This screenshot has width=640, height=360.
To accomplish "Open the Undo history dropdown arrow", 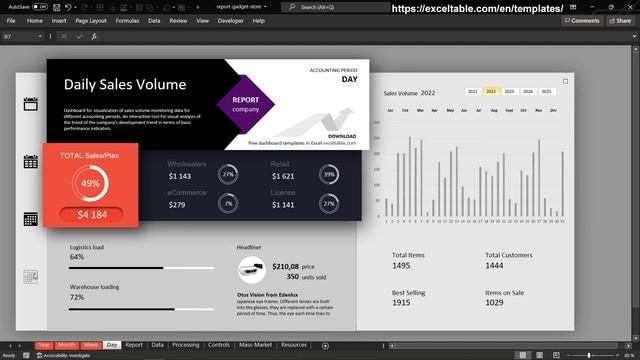I will click(76, 7).
